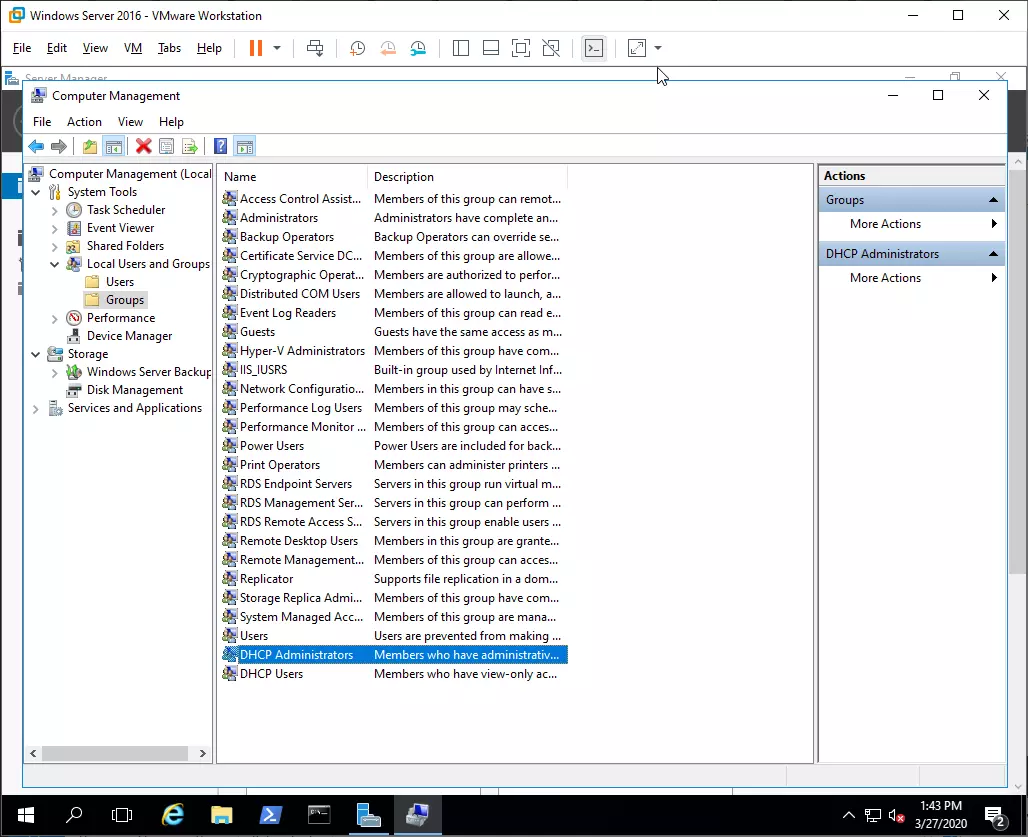Sort by Description column header
This screenshot has height=837, width=1028.
[467, 177]
